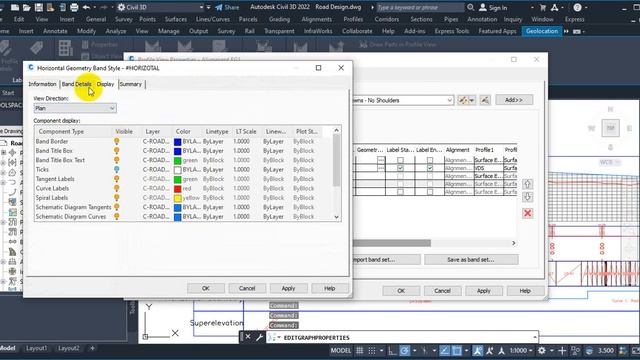Click the green color swatch for Tangent Labels
The image size is (640, 360).
pos(178,179)
